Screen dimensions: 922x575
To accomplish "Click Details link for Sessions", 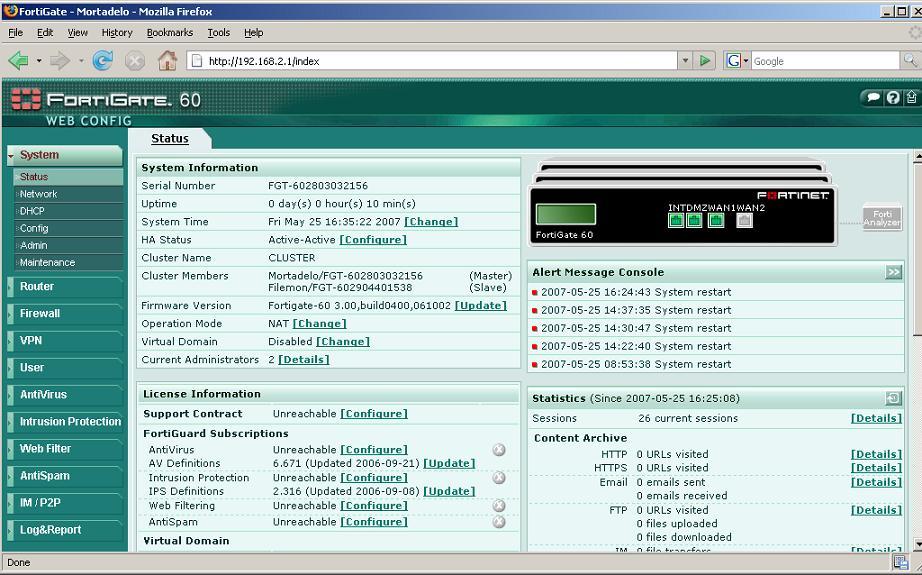I will coord(876,419).
